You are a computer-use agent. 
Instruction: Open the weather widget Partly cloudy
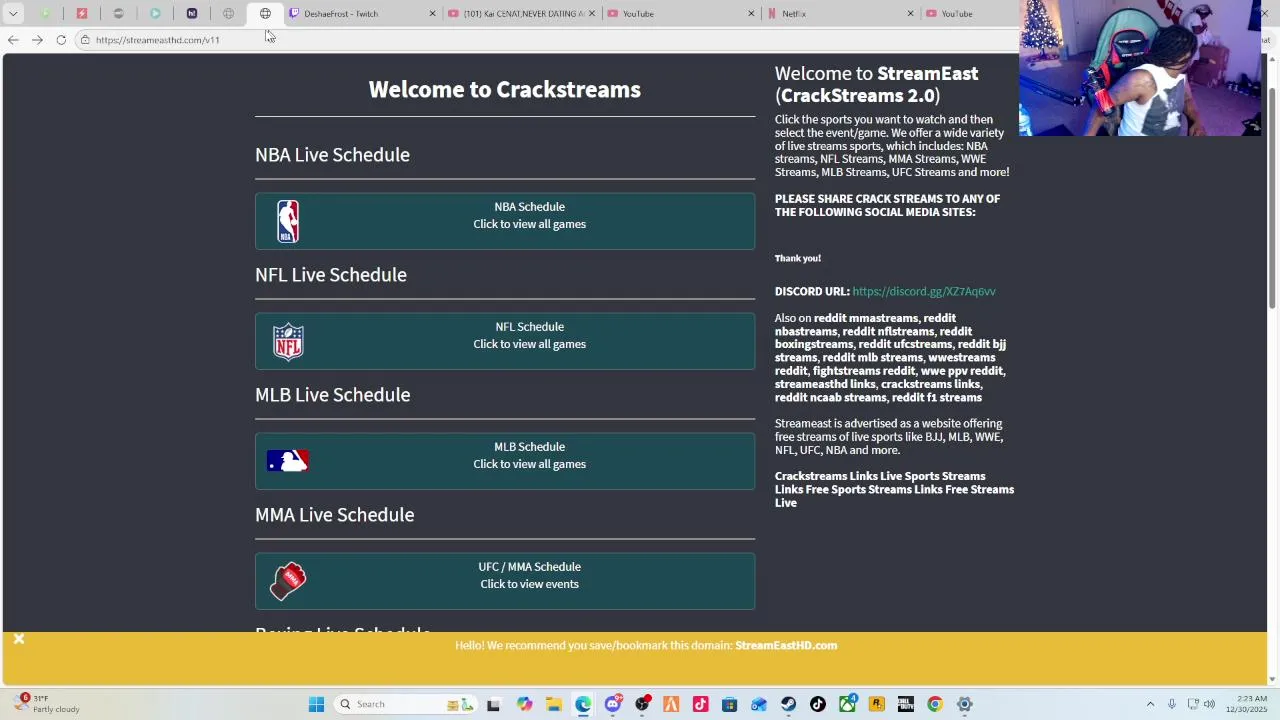[x=45, y=704]
